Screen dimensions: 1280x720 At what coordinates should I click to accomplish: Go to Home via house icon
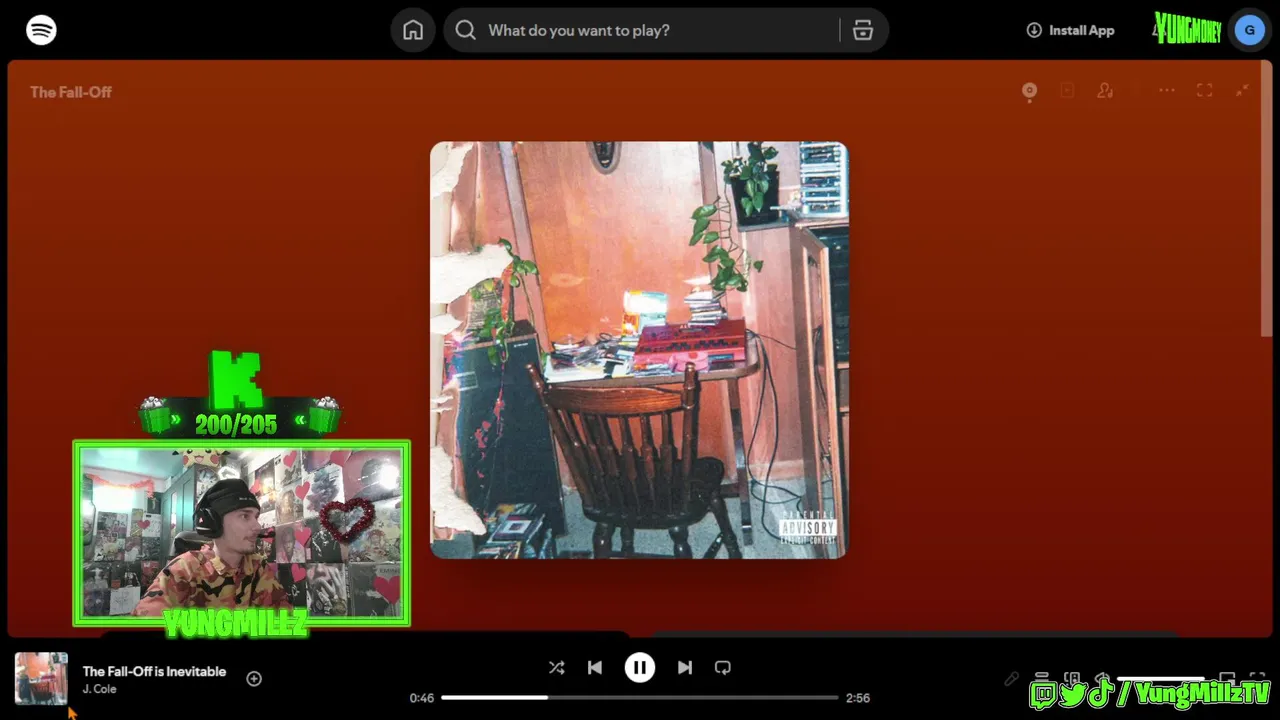coord(413,30)
